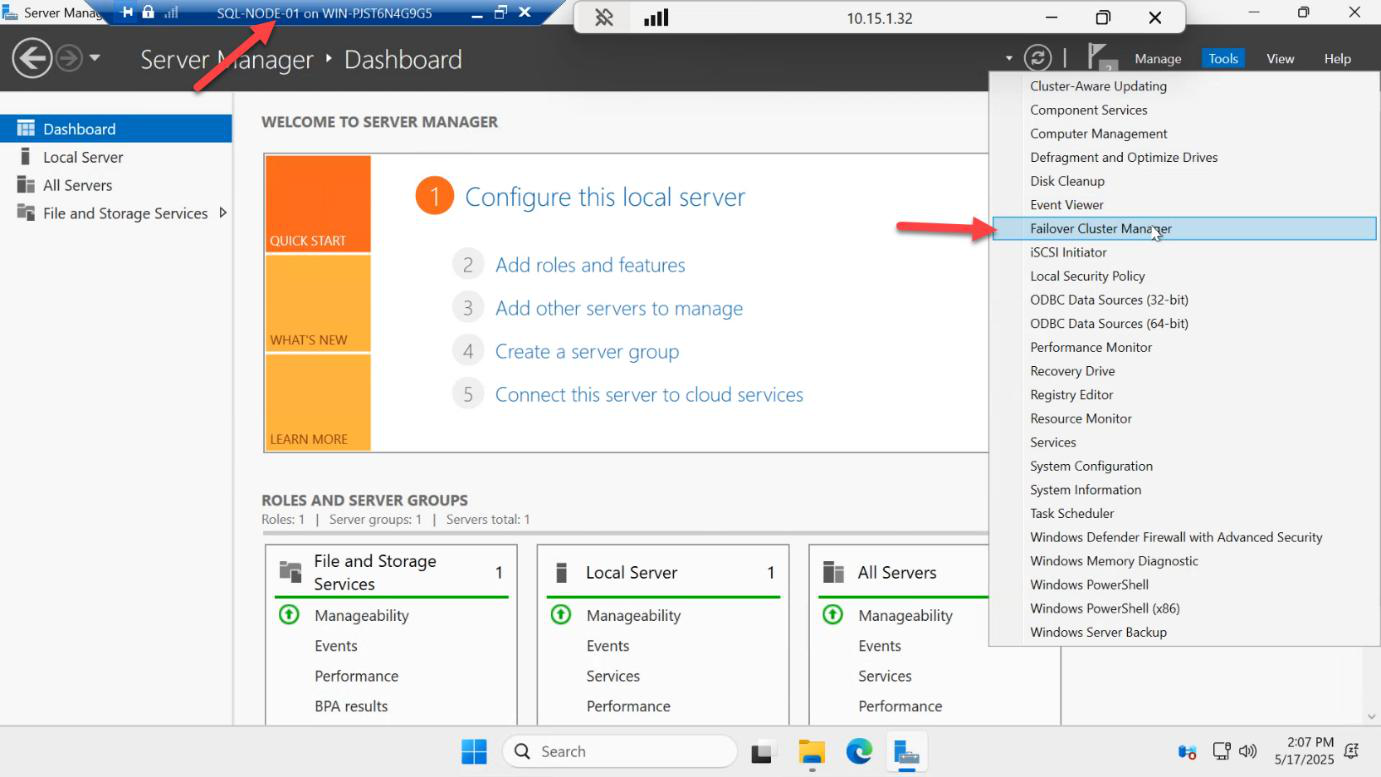
Task: Click Add other servers to manage
Action: pyautogui.click(x=619, y=309)
